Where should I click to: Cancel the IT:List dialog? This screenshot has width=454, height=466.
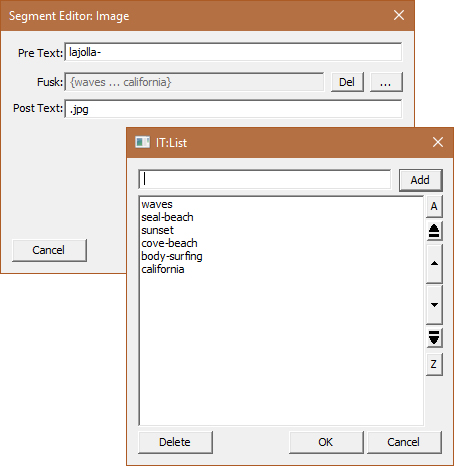pyautogui.click(x=404, y=442)
